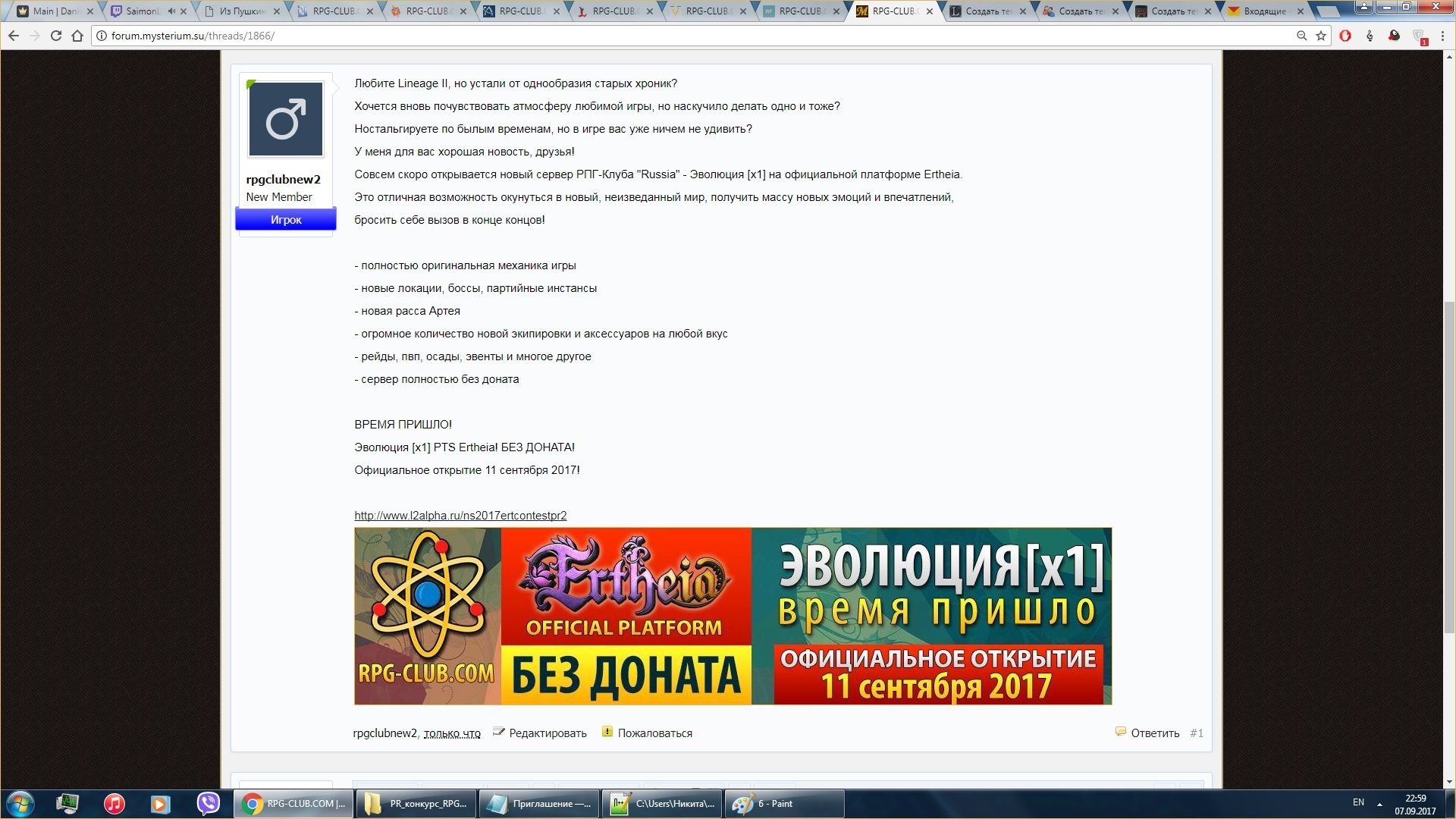Bookmark this page with the star icon
Screen dimensions: 1456x819
pos(1321,36)
